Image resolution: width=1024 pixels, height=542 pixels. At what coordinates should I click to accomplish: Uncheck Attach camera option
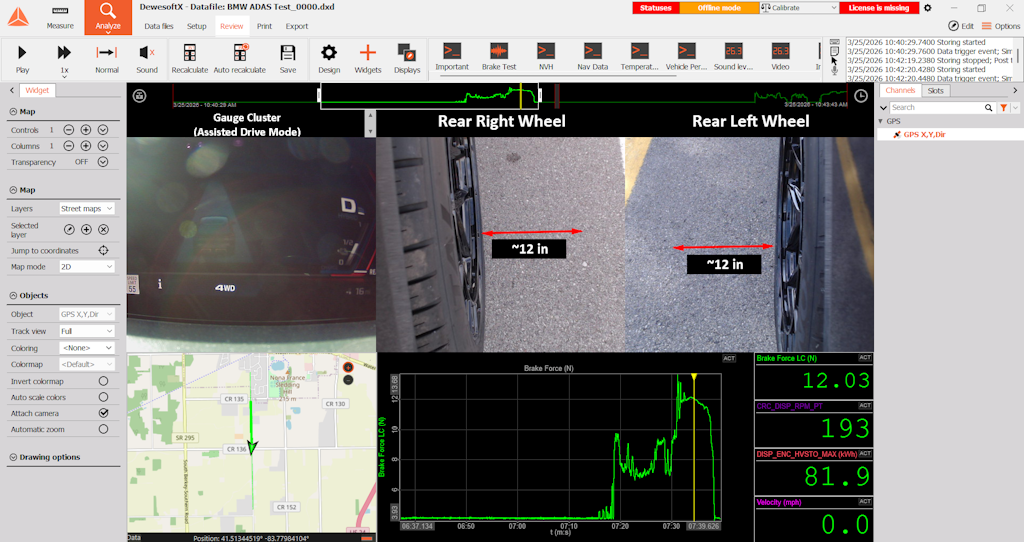[x=103, y=413]
